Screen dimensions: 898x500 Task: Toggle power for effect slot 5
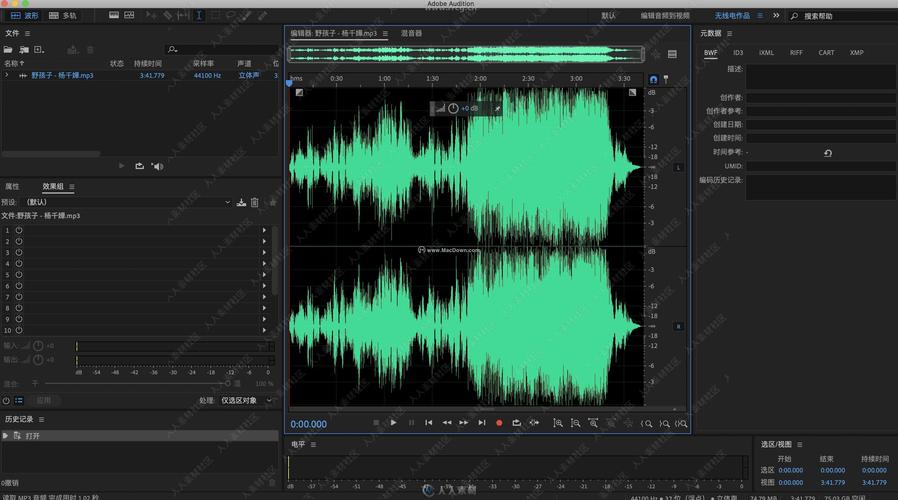tap(18, 275)
